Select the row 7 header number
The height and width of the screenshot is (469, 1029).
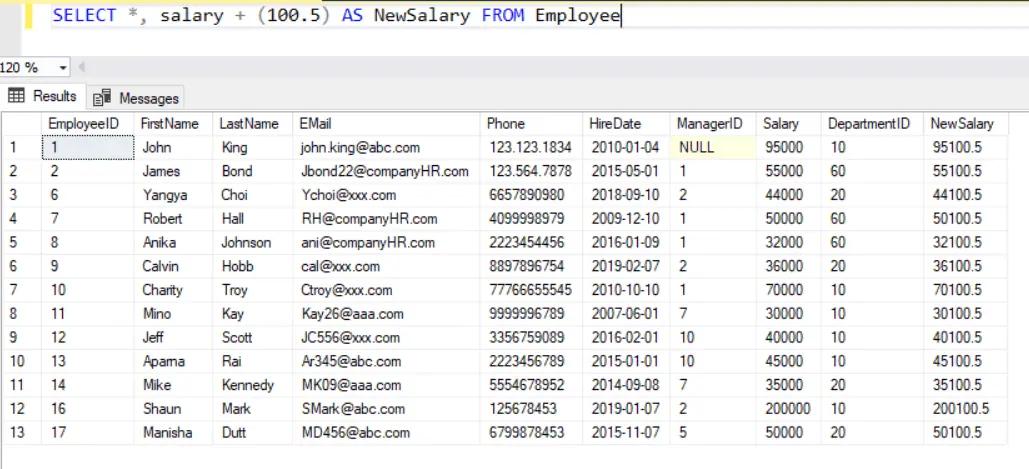click(15, 290)
